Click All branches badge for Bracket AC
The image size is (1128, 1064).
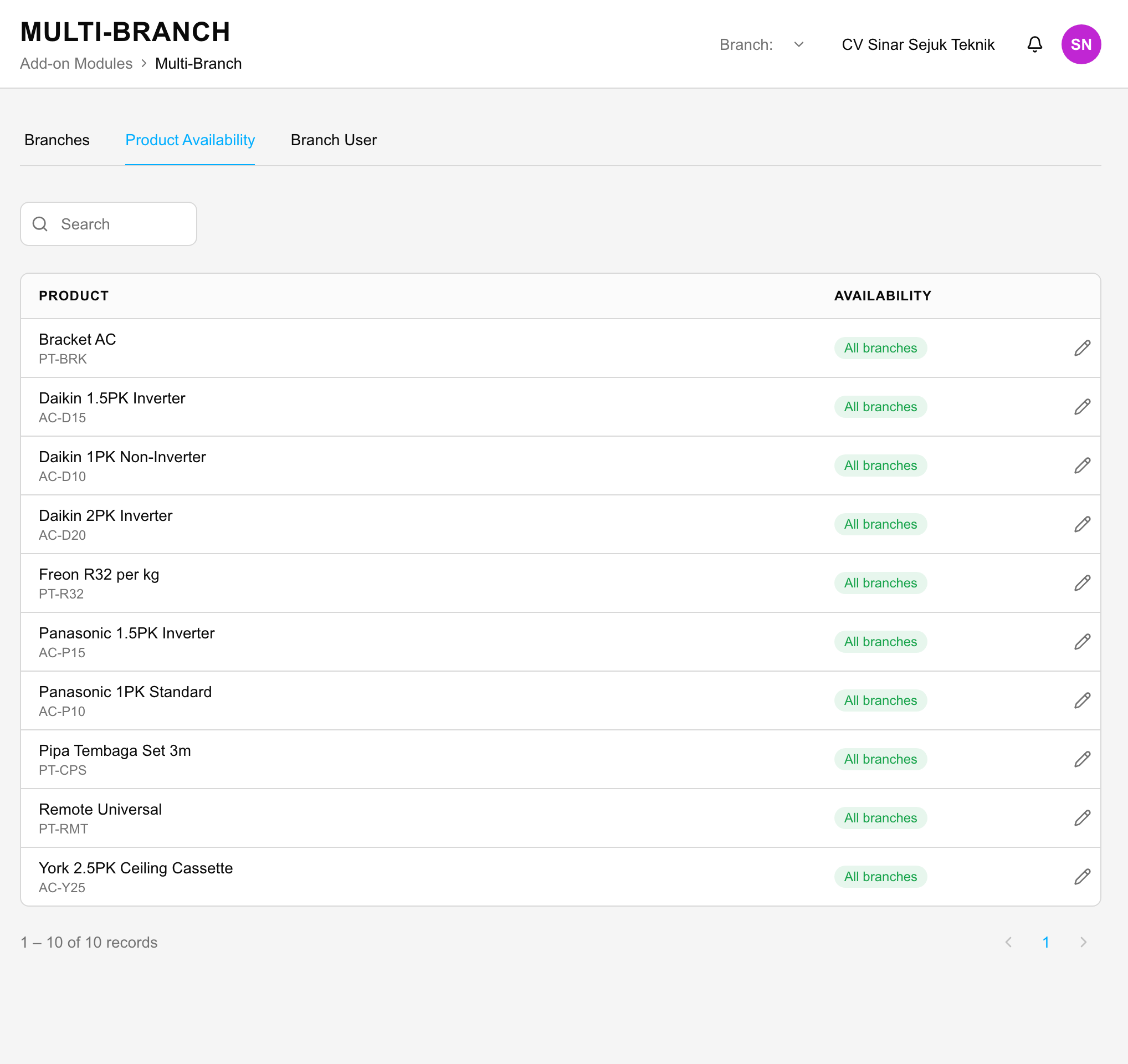[x=880, y=348]
